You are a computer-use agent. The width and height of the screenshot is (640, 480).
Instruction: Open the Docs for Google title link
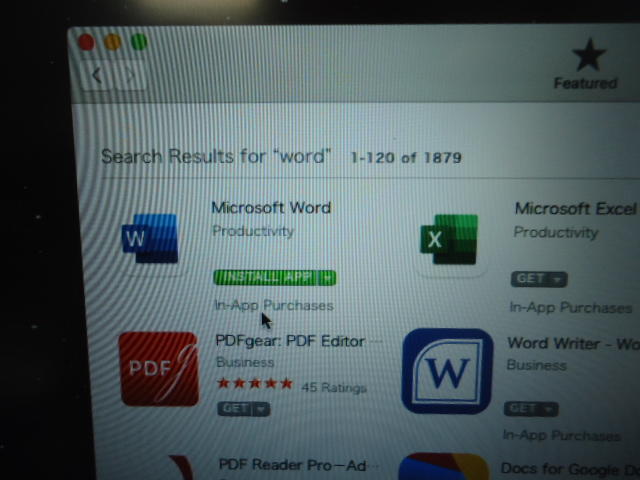click(x=570, y=468)
